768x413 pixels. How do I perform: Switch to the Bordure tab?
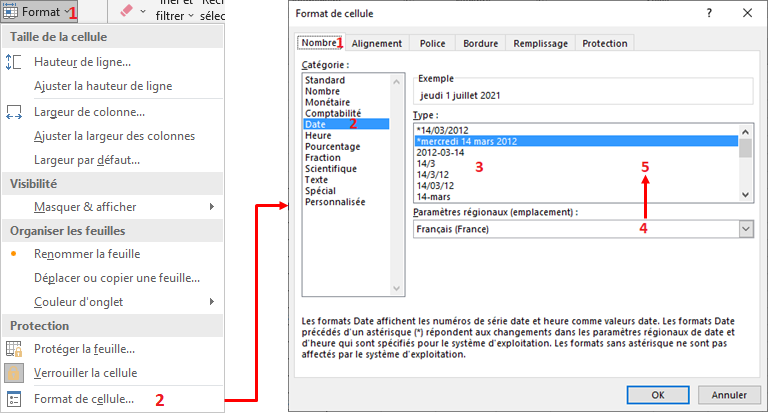pyautogui.click(x=480, y=43)
